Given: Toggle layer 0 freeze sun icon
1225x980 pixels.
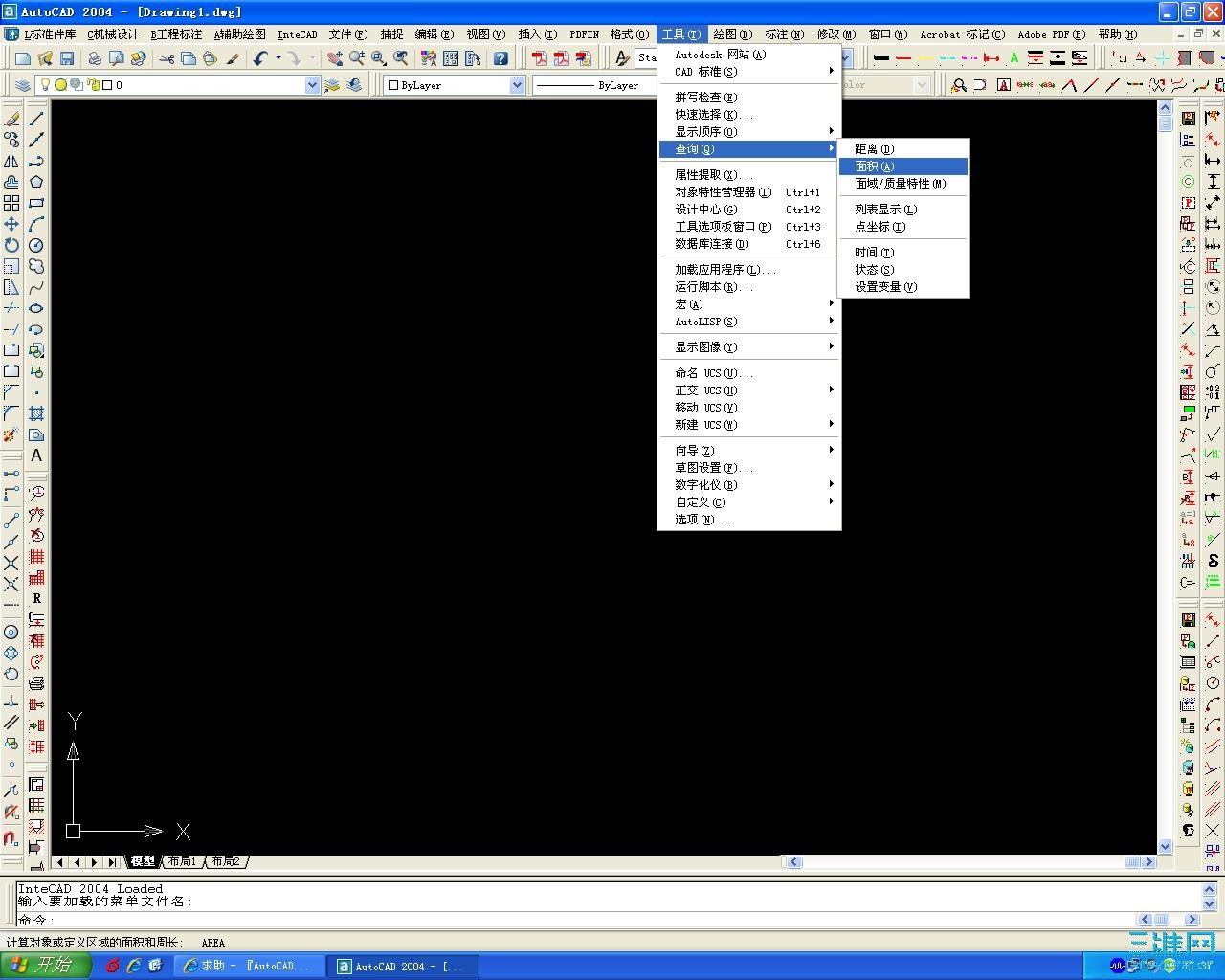Looking at the screenshot, I should tap(60, 85).
